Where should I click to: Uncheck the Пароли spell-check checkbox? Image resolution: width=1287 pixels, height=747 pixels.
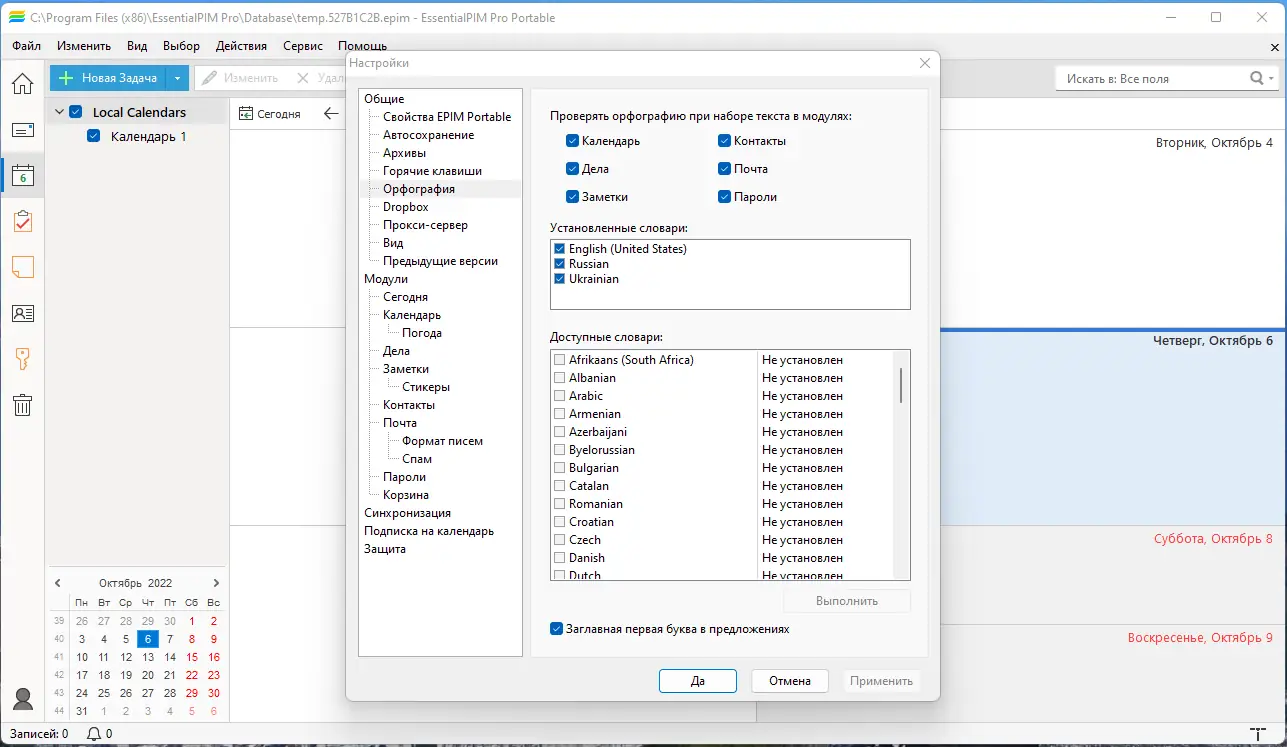pyautogui.click(x=725, y=197)
